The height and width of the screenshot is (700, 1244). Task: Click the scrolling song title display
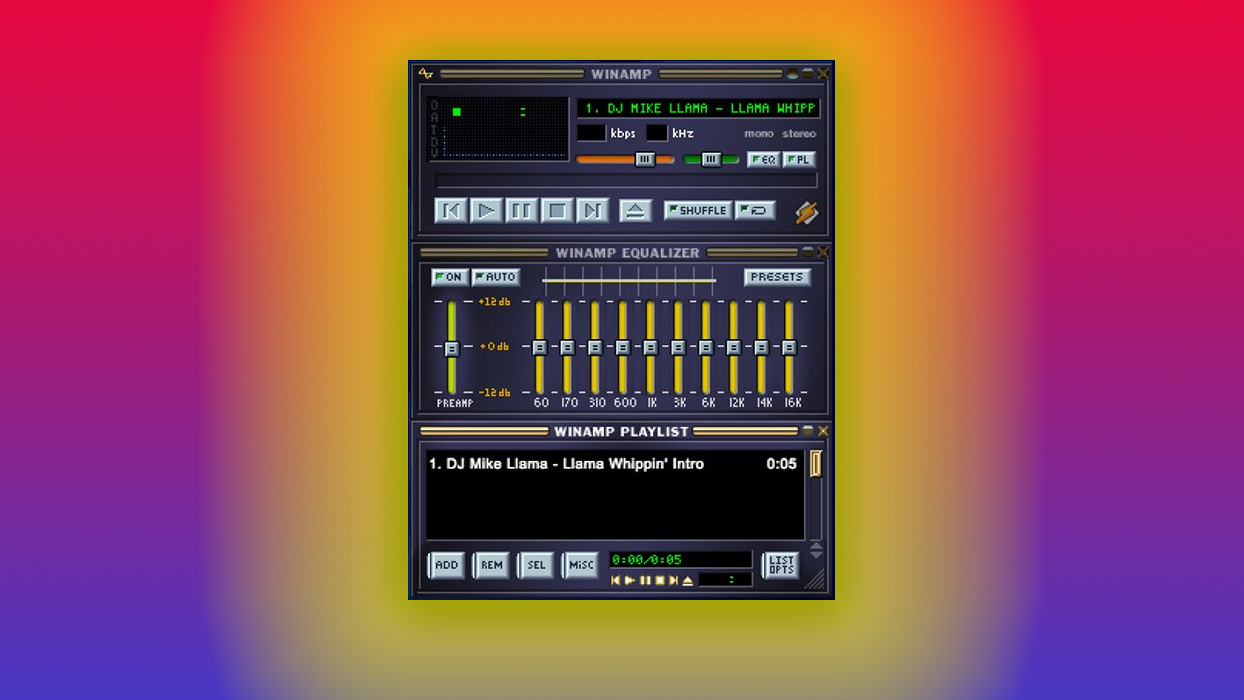point(699,108)
